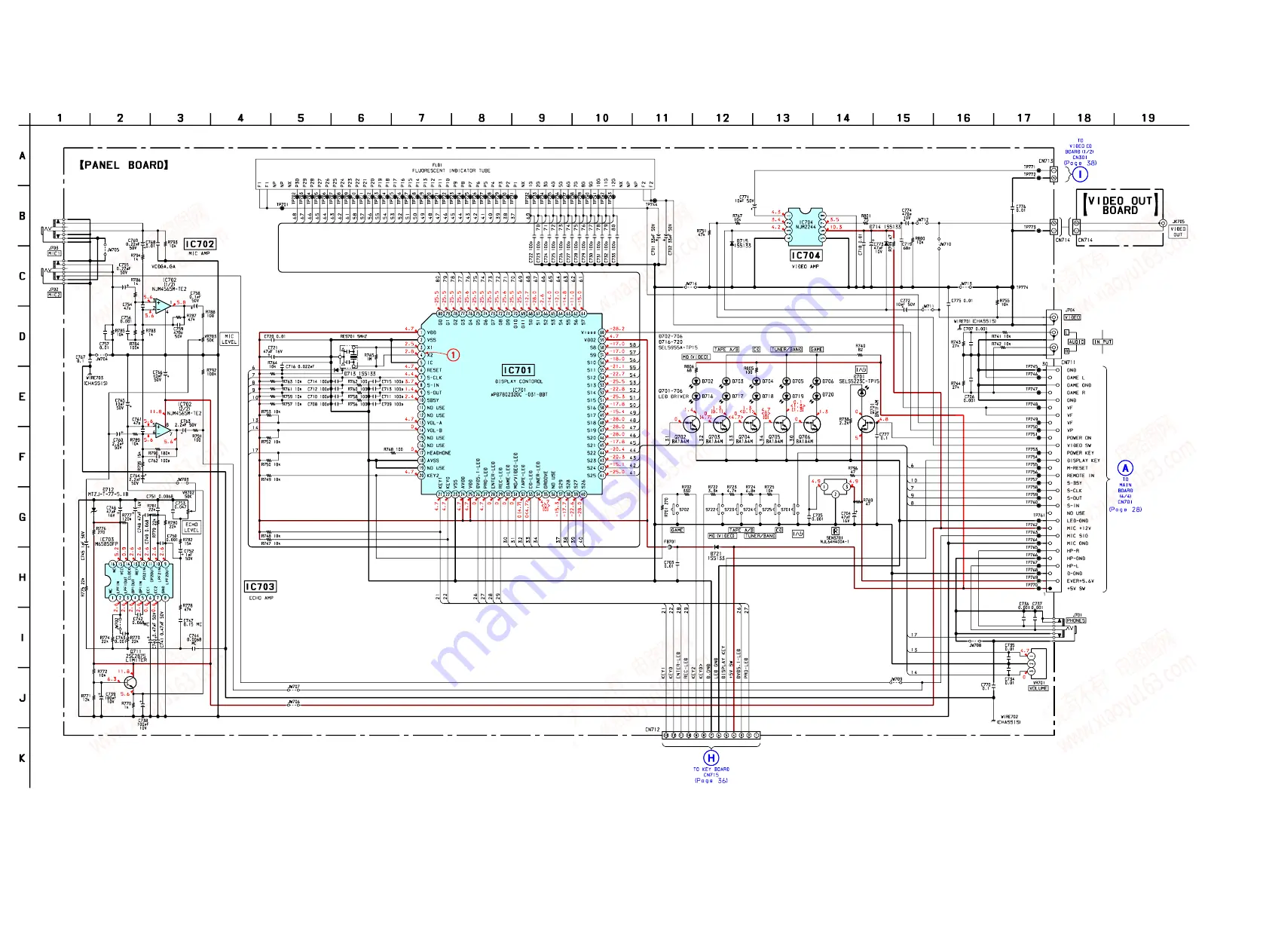The image size is (1266, 952).
Task: Click grid row letter K
Action: (22, 758)
